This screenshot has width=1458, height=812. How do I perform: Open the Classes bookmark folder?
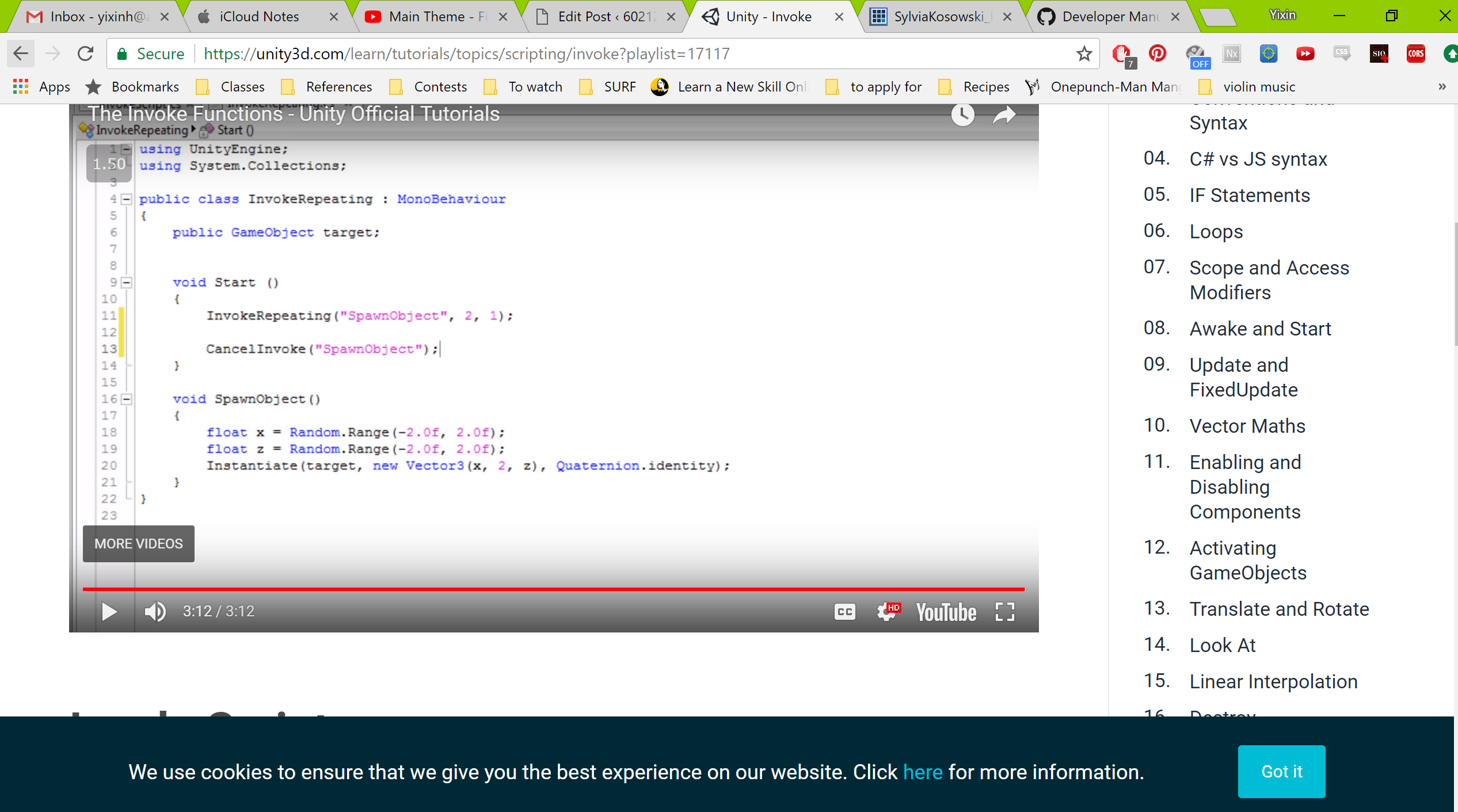(x=230, y=87)
